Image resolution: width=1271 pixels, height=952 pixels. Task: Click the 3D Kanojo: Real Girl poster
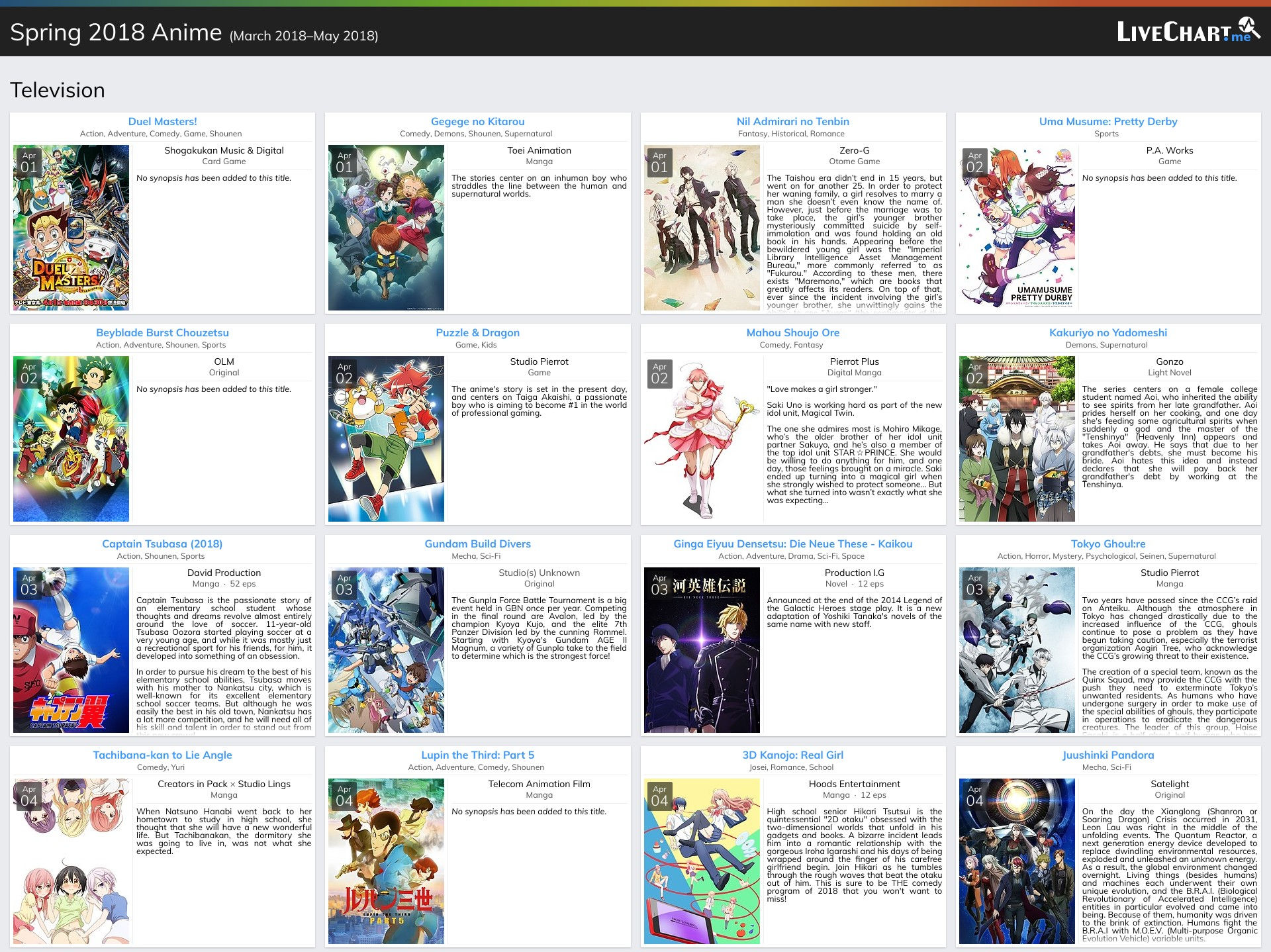click(x=702, y=861)
